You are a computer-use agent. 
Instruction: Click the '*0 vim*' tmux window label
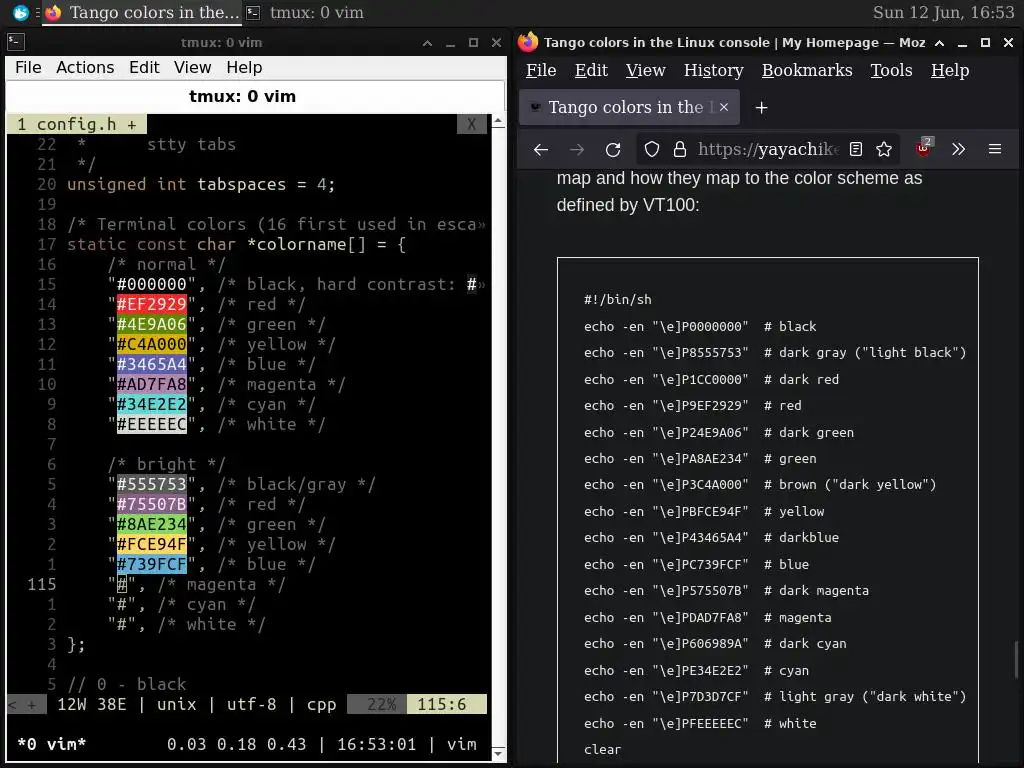52,744
